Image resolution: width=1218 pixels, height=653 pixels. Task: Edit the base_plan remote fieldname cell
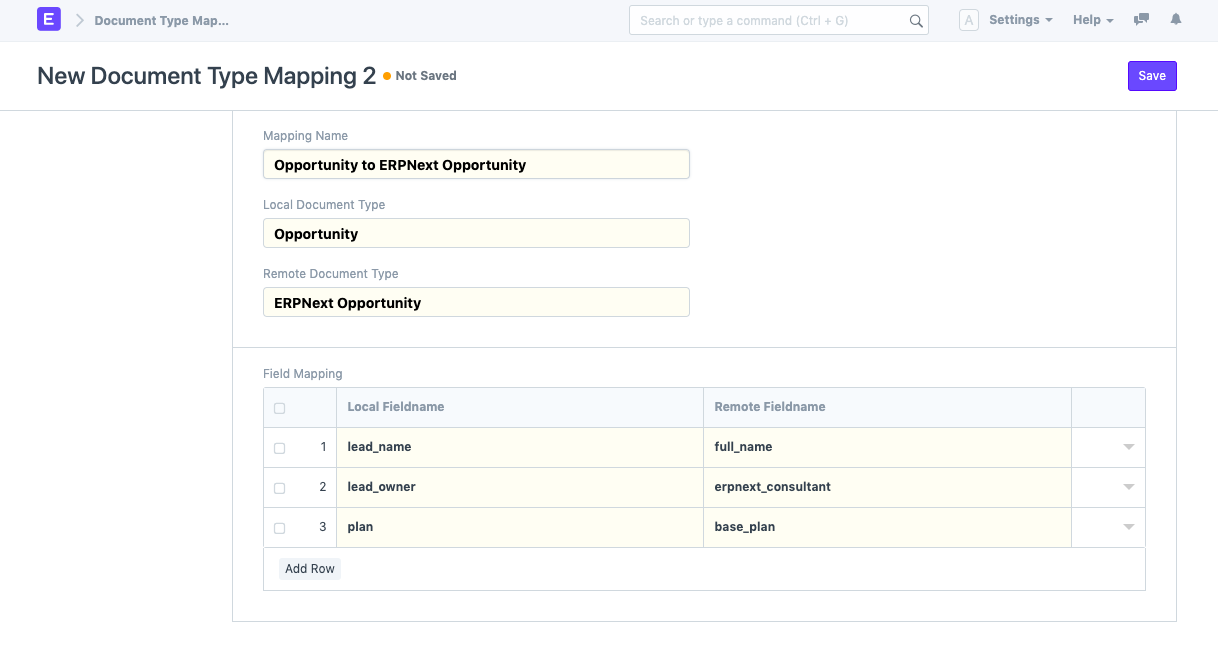click(886, 527)
